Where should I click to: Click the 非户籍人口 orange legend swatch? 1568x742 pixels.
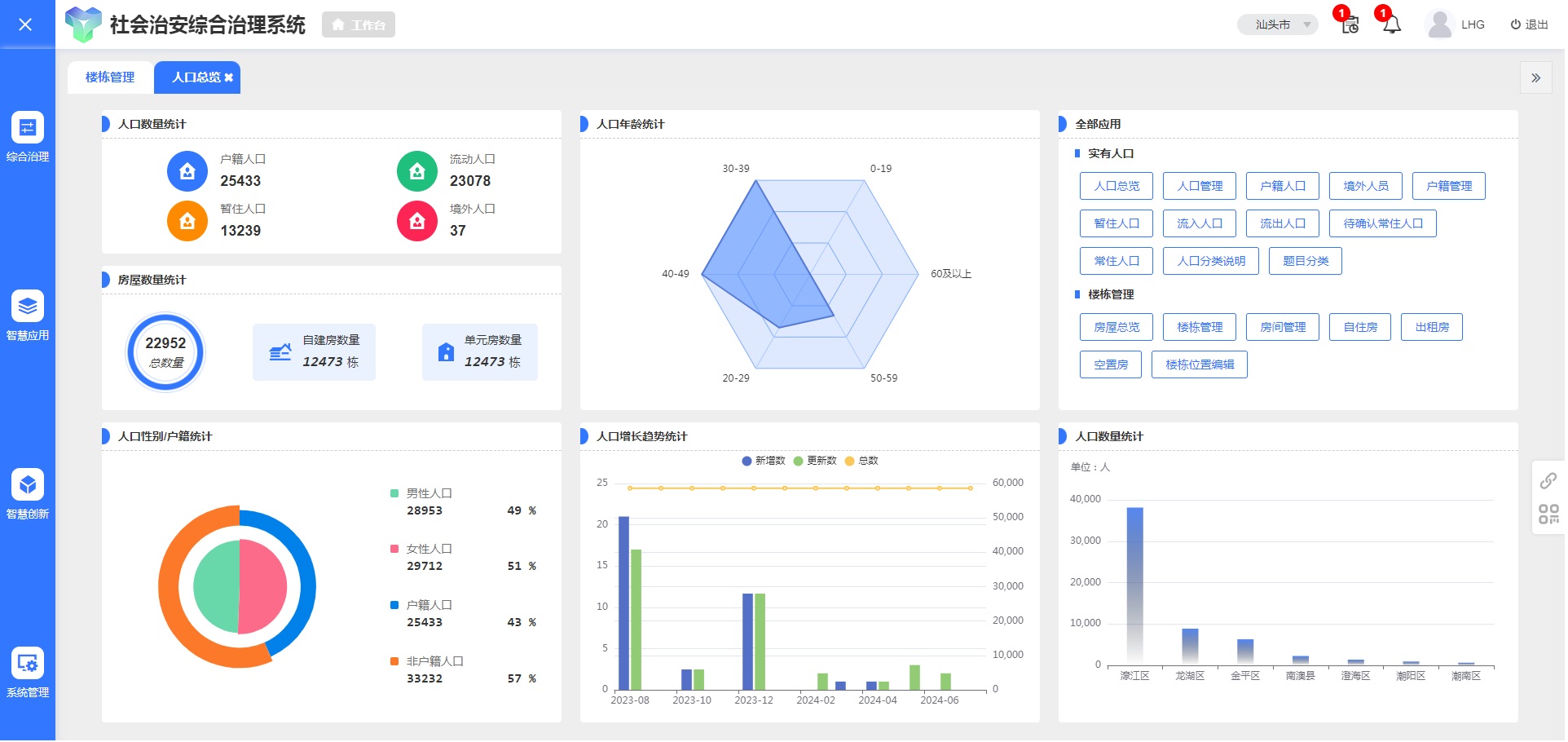[x=394, y=661]
